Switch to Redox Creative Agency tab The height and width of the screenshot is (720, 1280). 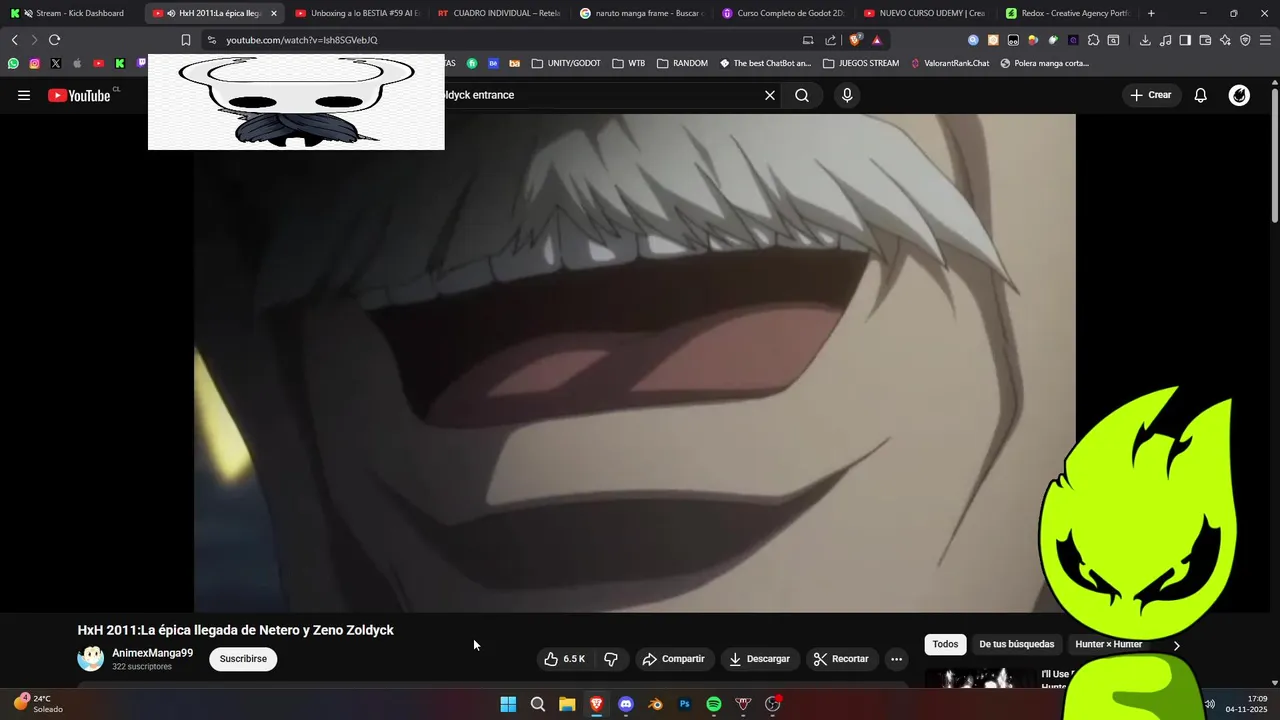pos(1067,13)
